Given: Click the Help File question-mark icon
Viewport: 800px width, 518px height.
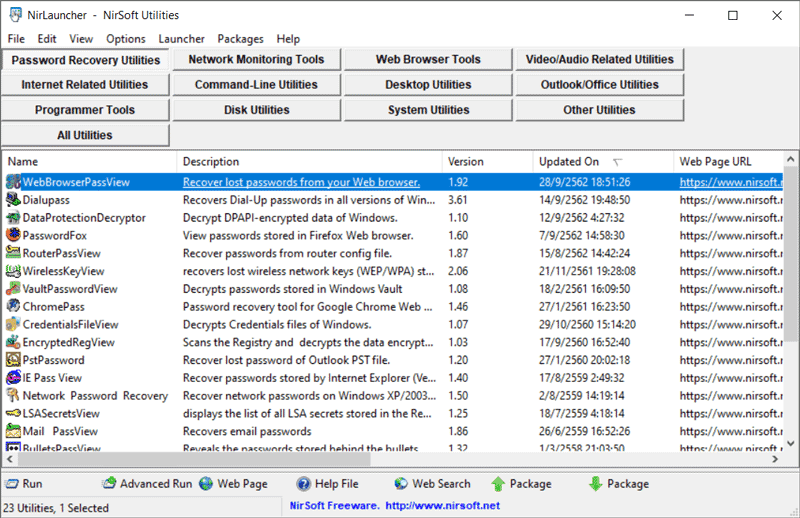Looking at the screenshot, I should click(304, 484).
